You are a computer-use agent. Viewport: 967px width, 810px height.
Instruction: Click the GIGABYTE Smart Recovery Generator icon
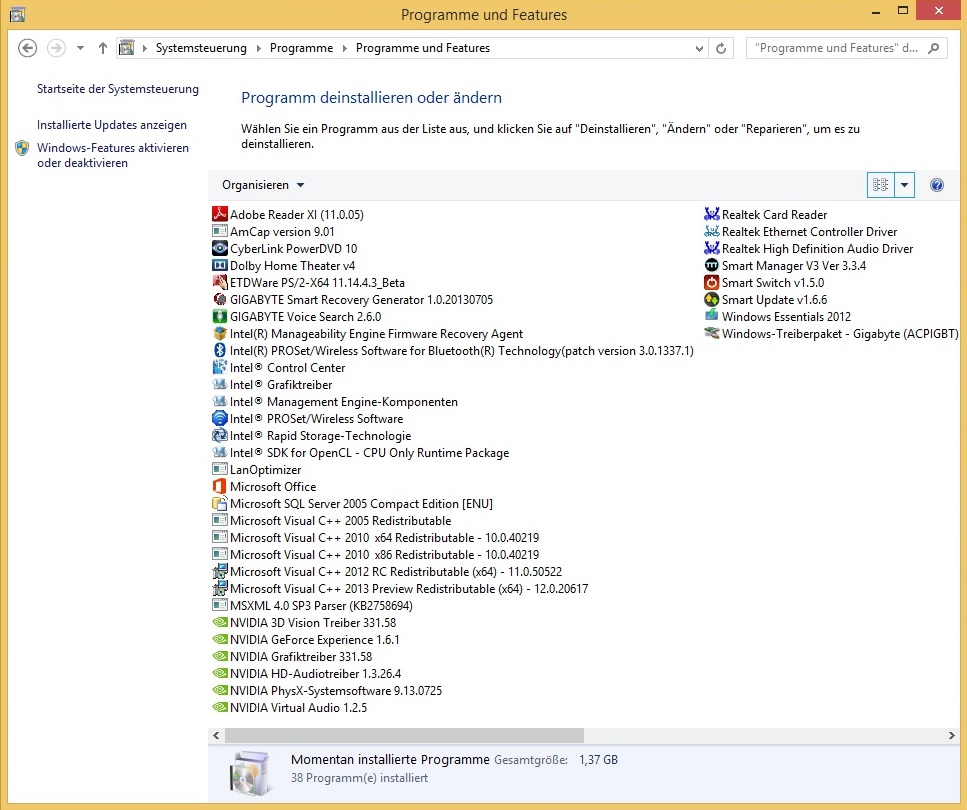(220, 299)
